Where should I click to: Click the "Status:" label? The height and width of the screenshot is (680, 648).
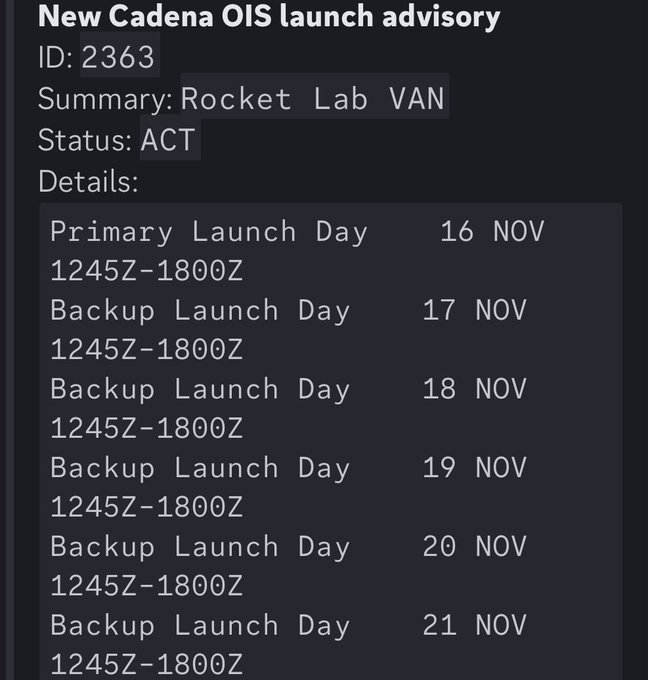point(85,140)
